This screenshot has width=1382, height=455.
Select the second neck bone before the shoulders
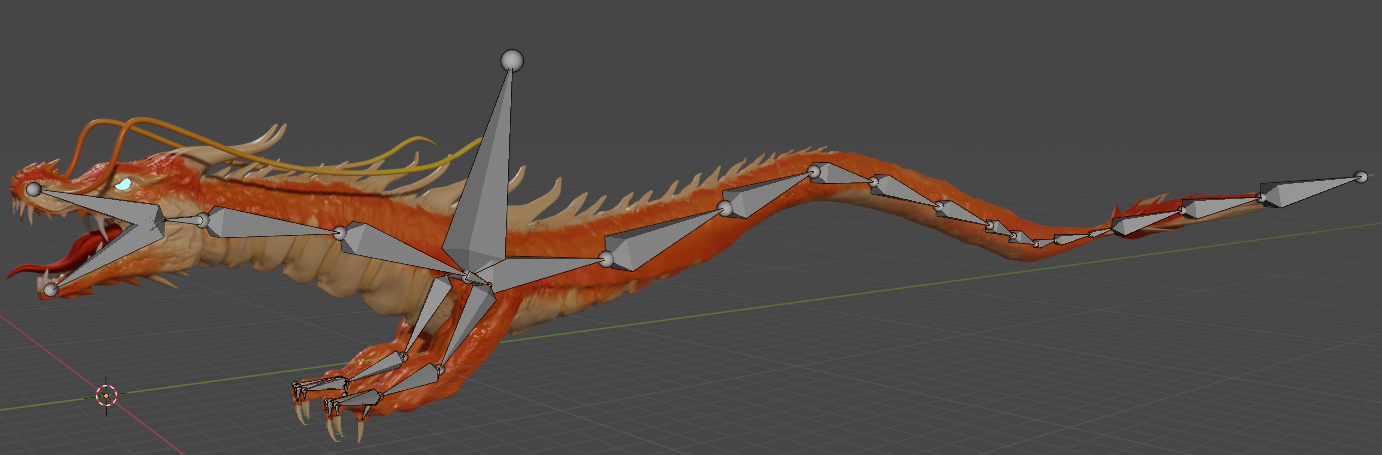[395, 248]
